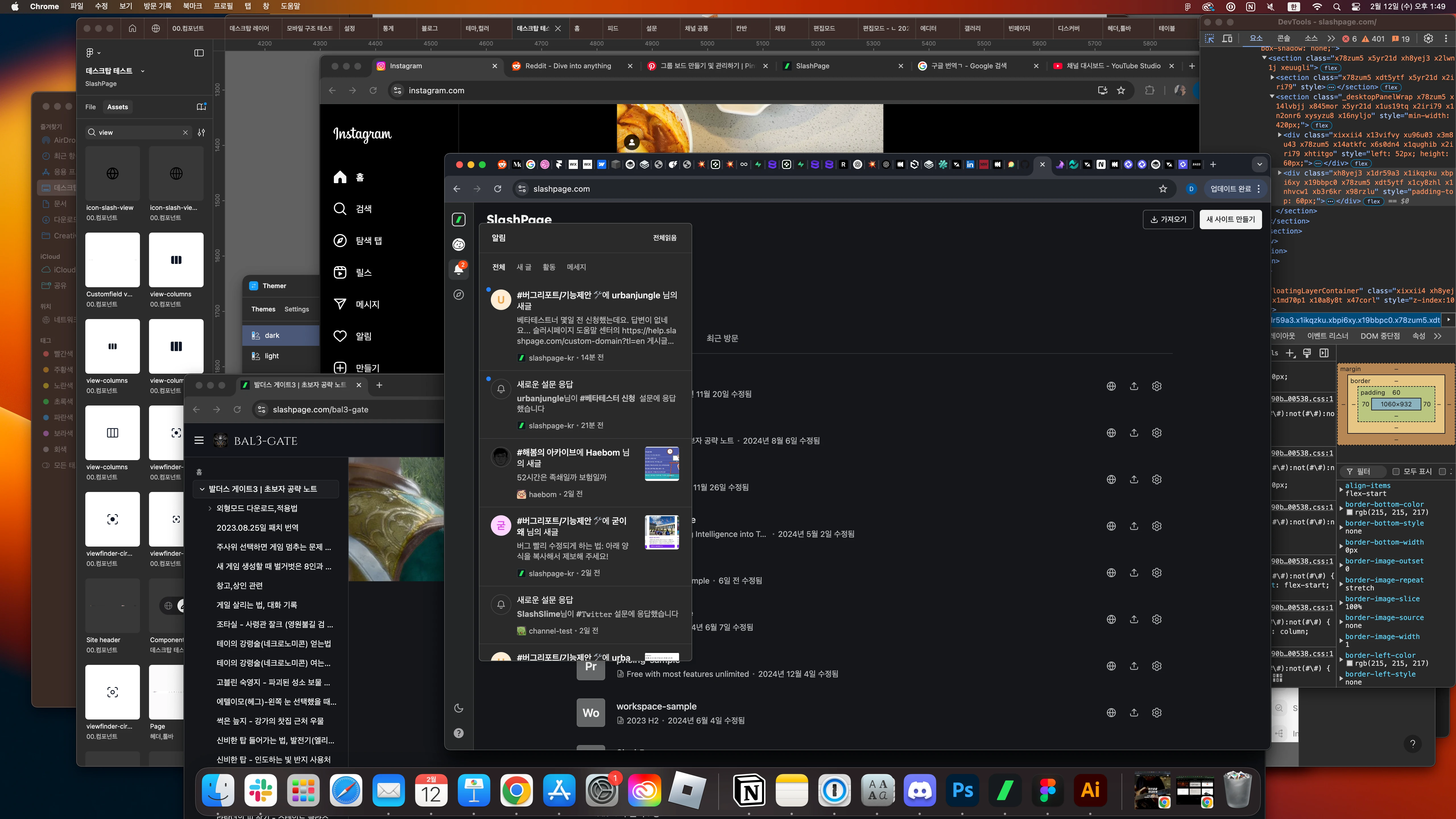
Task: Select the light theme in Themer panel
Action: coord(271,355)
